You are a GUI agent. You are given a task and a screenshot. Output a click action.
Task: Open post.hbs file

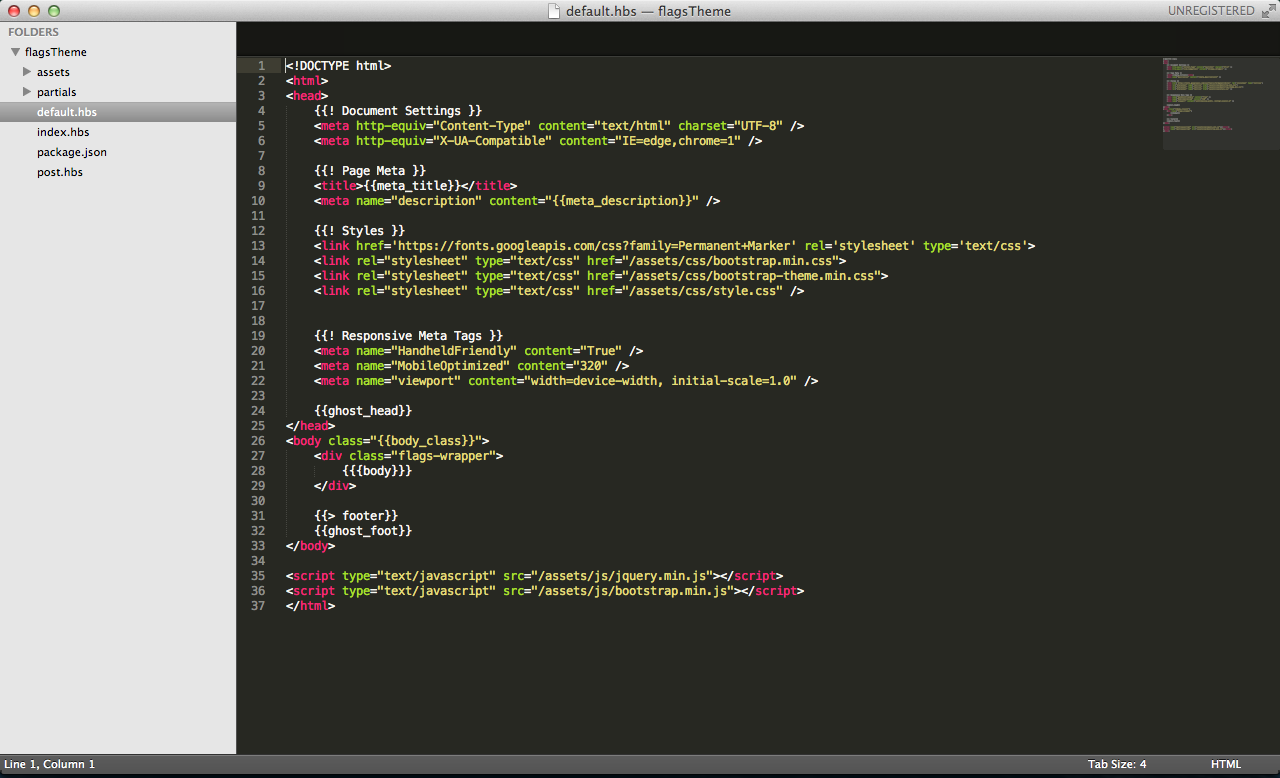point(60,172)
